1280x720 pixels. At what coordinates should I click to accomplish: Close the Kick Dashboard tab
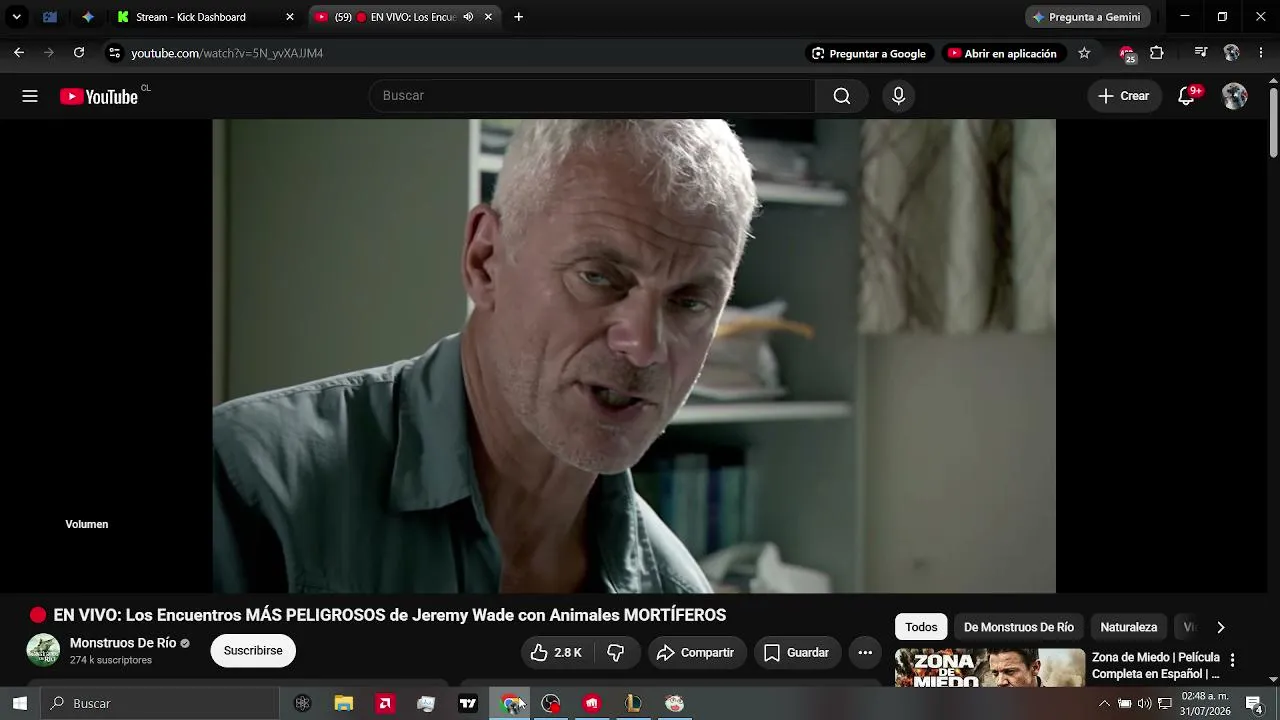[x=290, y=17]
